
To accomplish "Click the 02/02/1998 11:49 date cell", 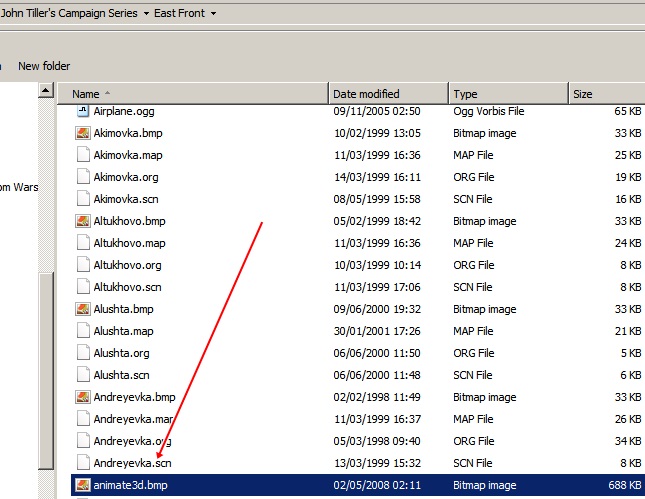I will 377,397.
